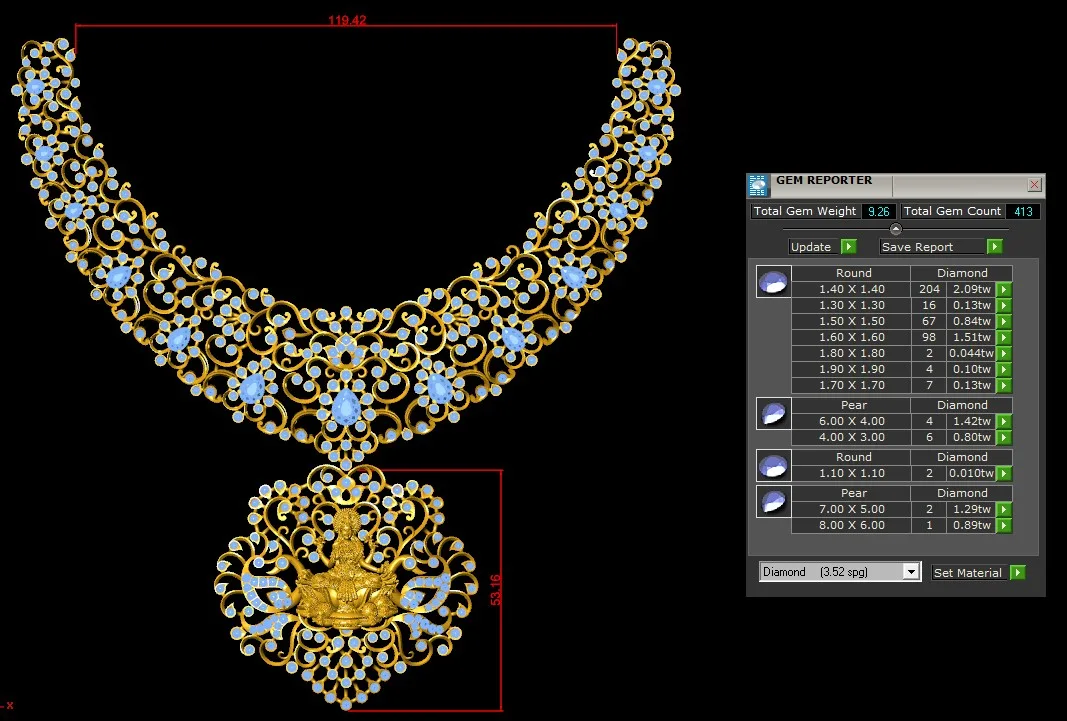Image resolution: width=1067 pixels, height=721 pixels.
Task: Click the Gem Reporter panel icon
Action: [x=758, y=185]
